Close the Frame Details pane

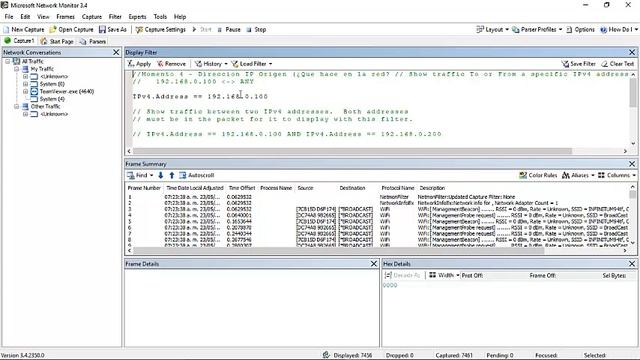[x=373, y=264]
